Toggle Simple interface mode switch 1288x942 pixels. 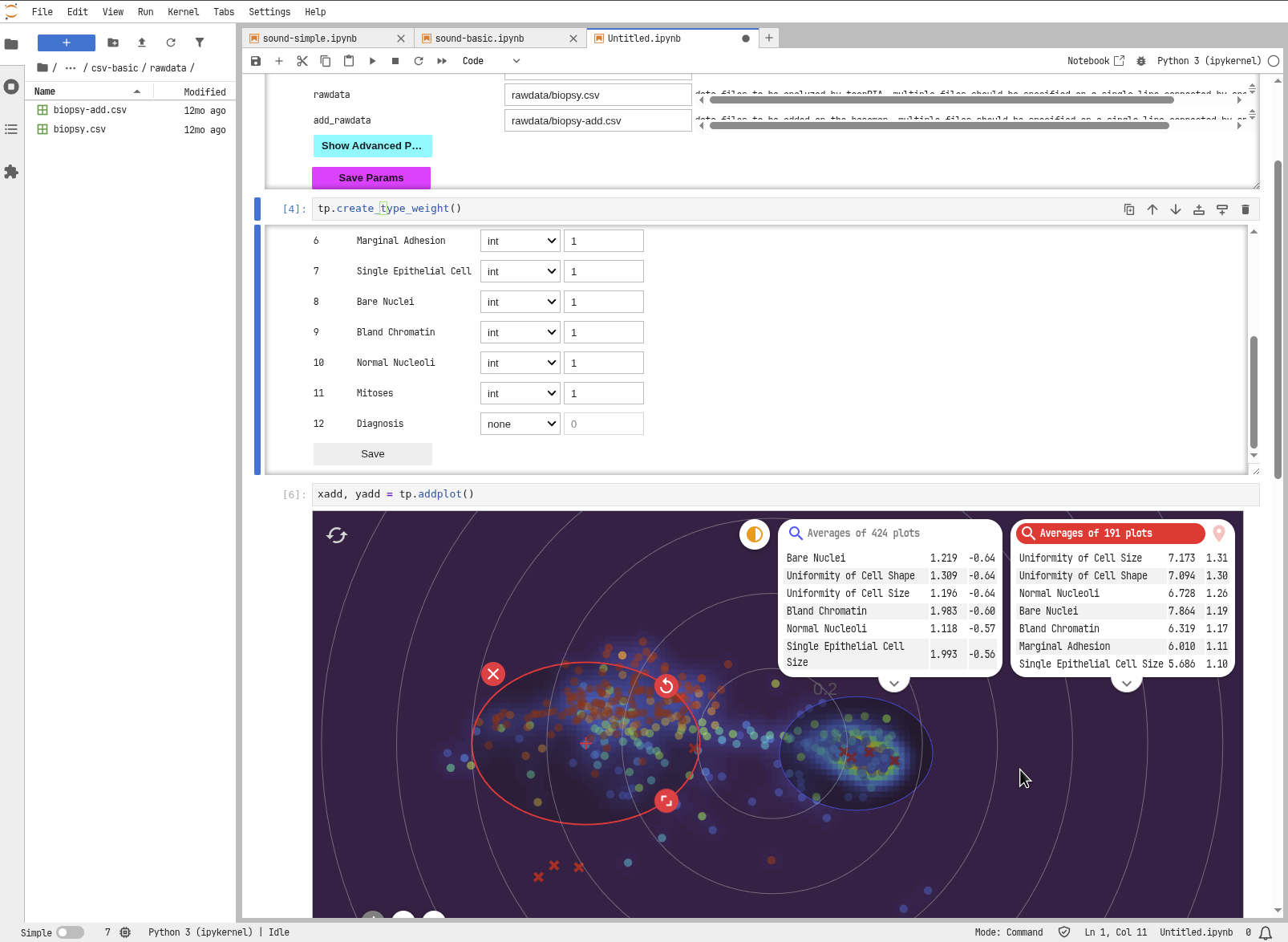click(x=70, y=932)
